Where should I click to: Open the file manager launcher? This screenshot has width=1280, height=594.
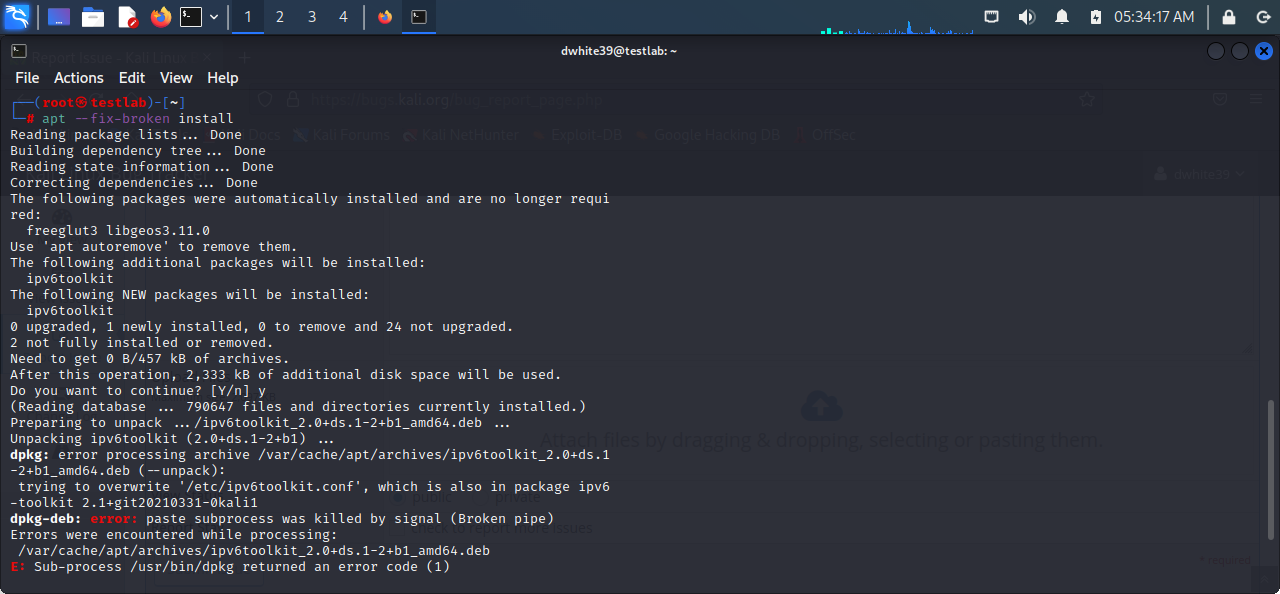click(x=93, y=17)
